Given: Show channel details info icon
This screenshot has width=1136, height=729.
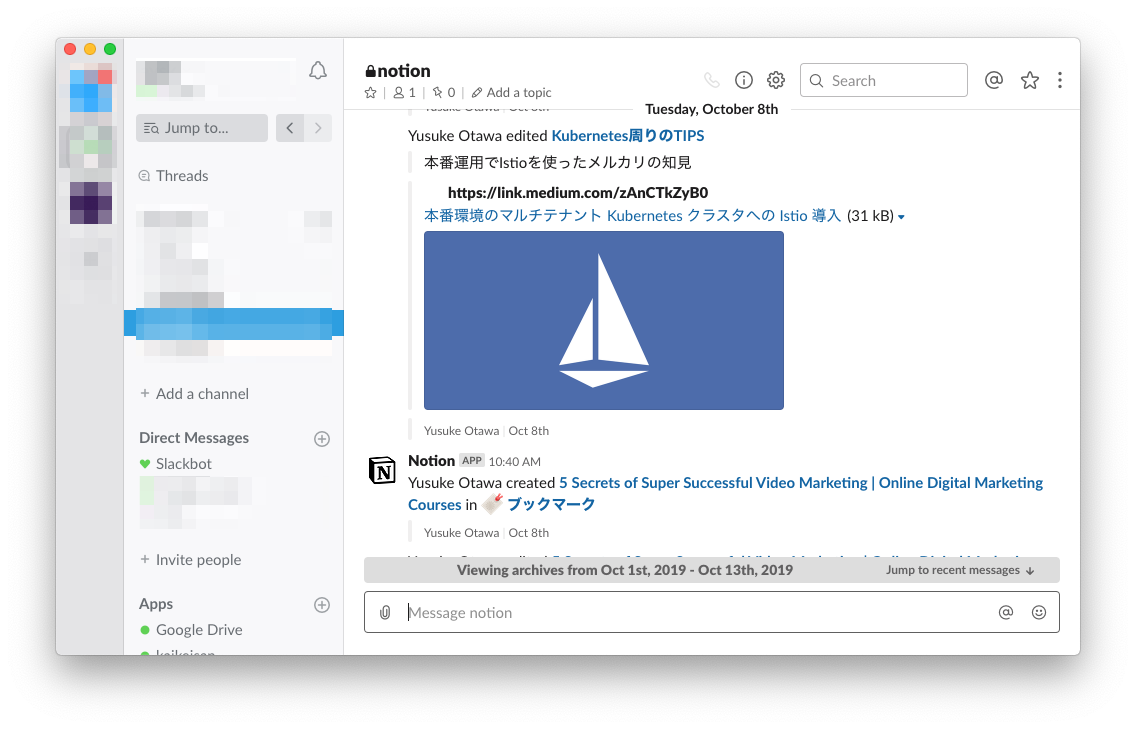Looking at the screenshot, I should (743, 80).
